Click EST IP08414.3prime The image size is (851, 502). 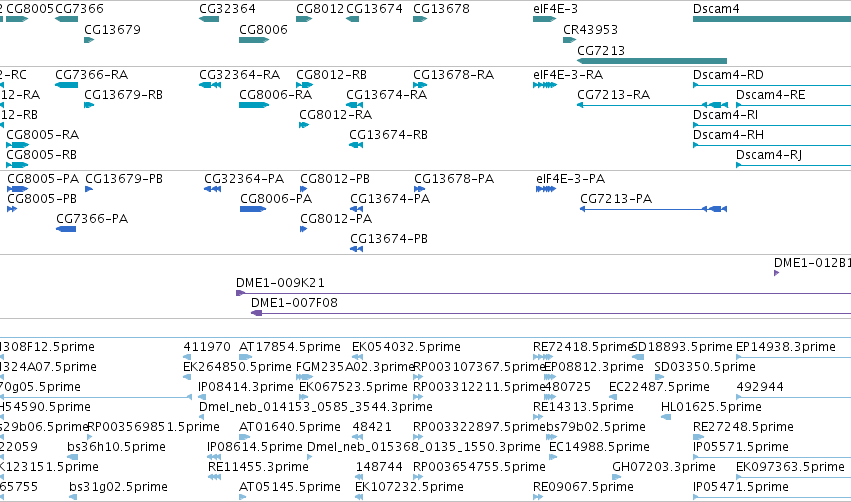point(246,387)
